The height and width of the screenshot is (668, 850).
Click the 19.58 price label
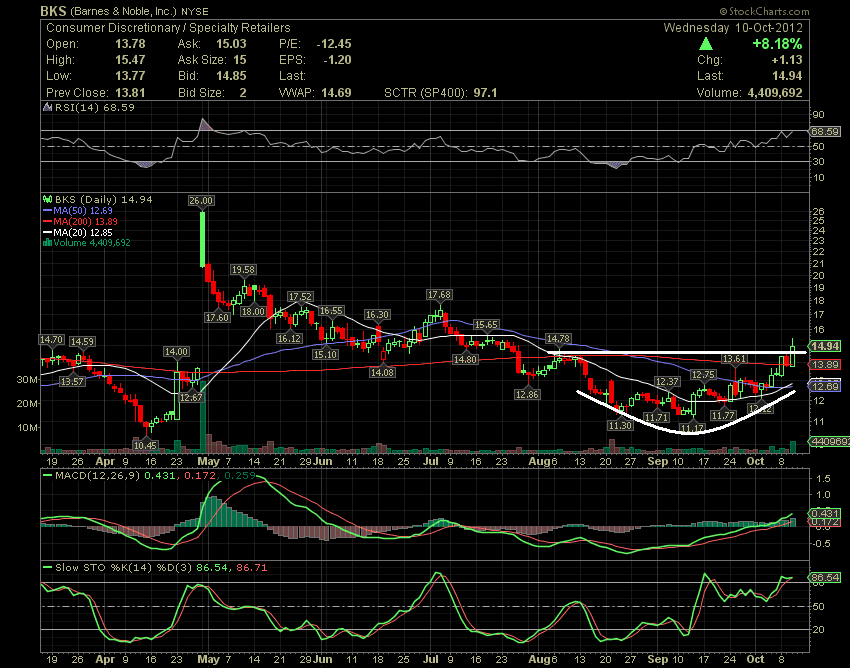click(243, 269)
